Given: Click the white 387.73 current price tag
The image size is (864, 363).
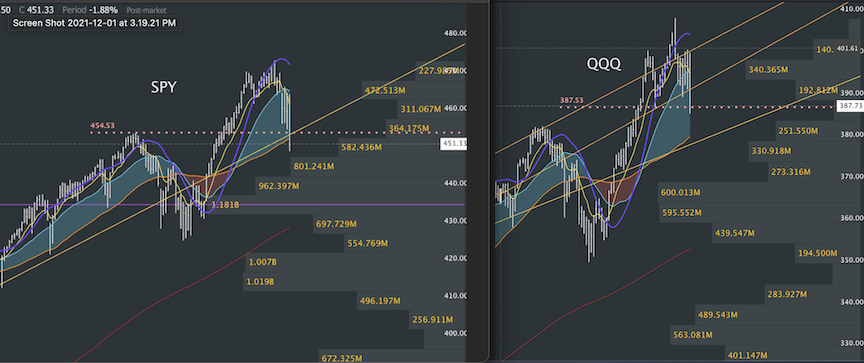Looking at the screenshot, I should 850,106.
